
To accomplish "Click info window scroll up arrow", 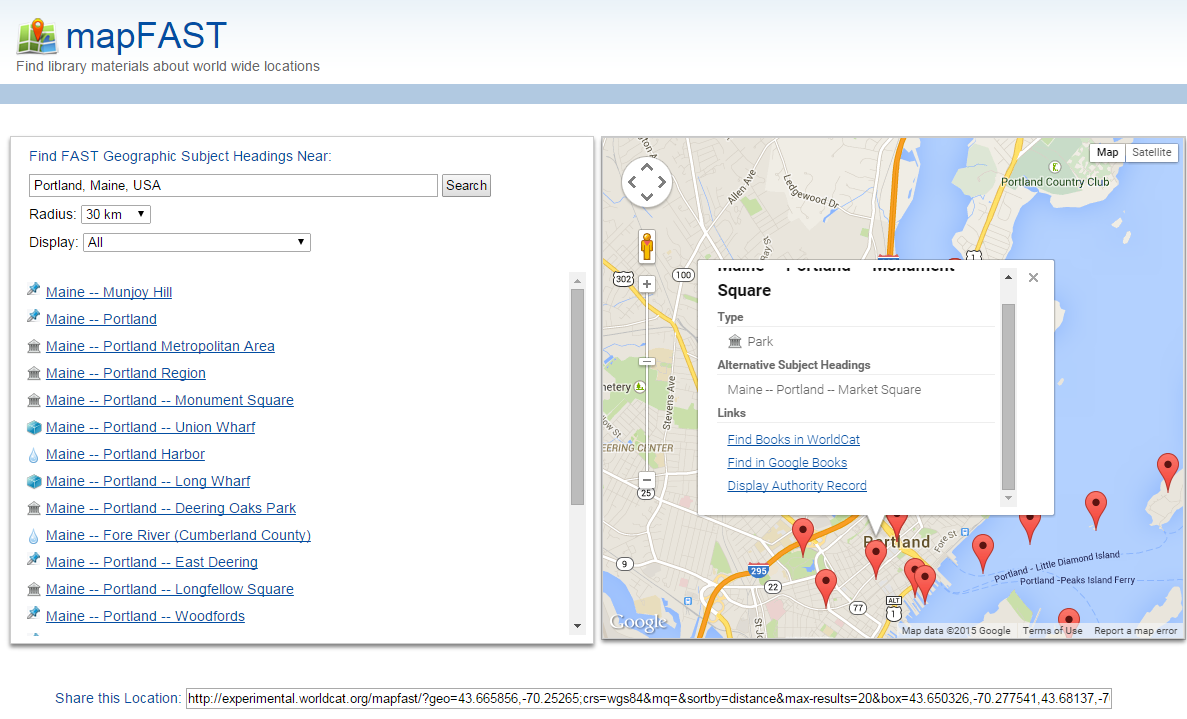I will pyautogui.click(x=1008, y=277).
